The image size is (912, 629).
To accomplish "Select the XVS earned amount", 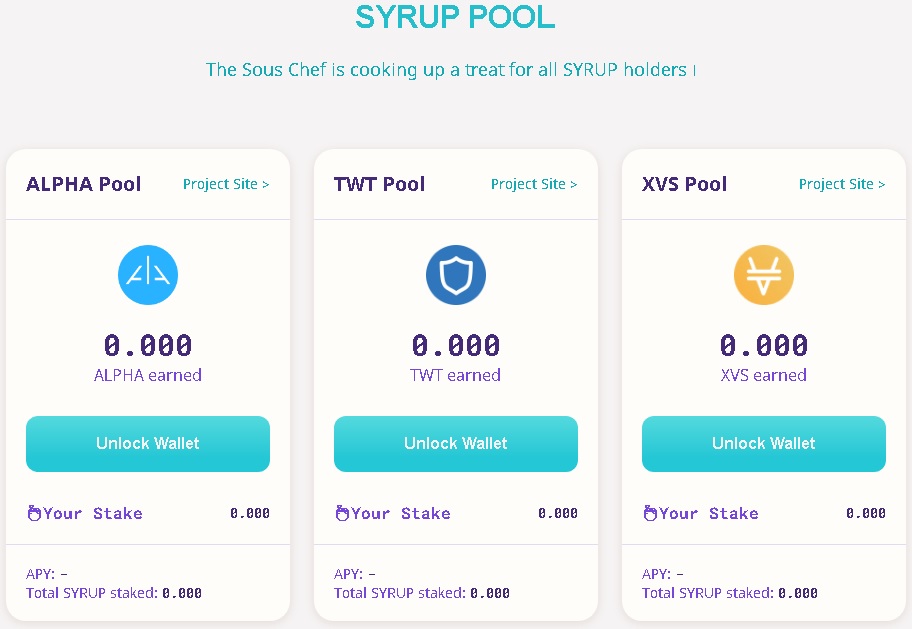I will (764, 345).
